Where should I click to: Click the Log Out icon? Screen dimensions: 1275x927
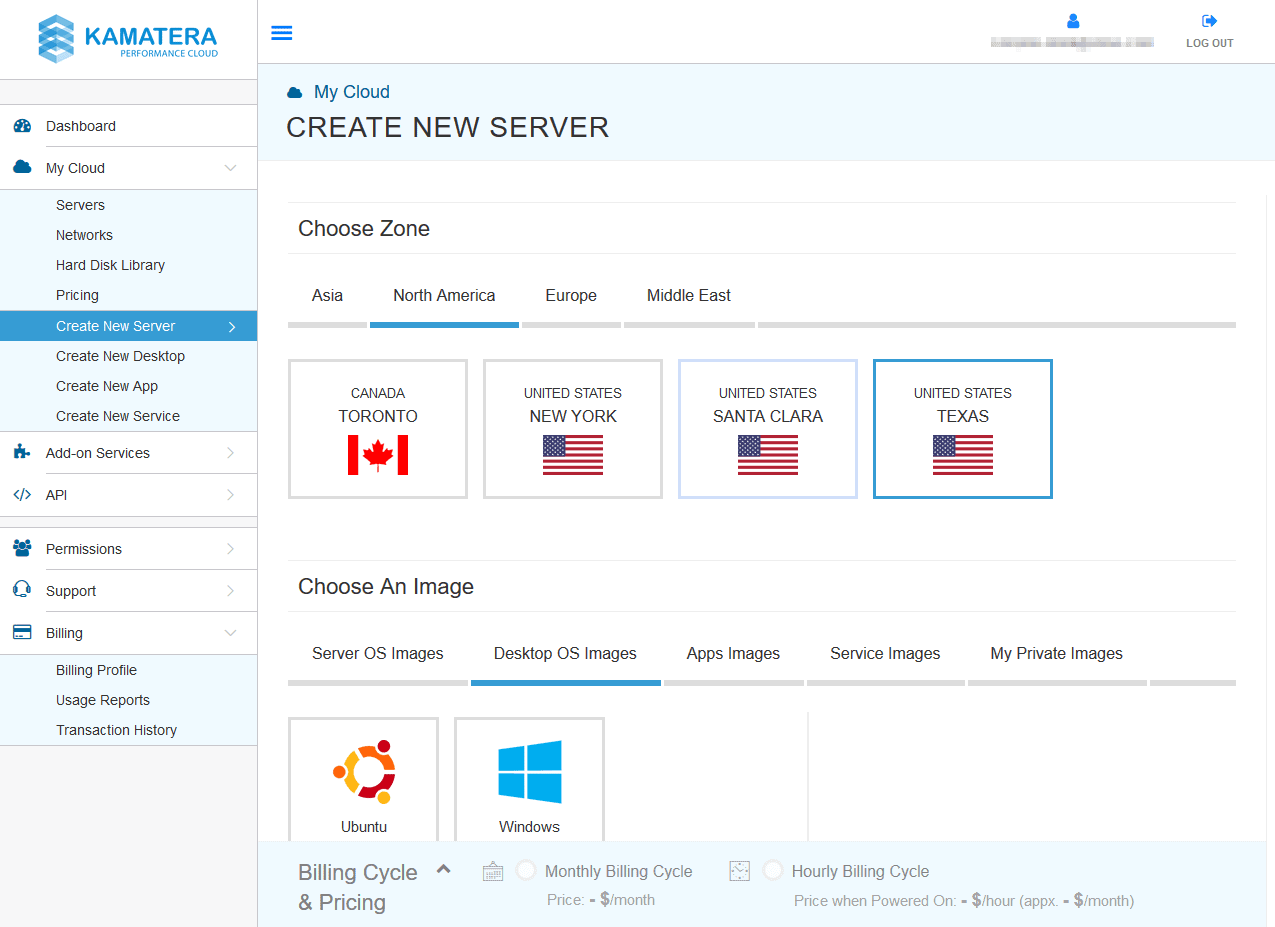1210,21
